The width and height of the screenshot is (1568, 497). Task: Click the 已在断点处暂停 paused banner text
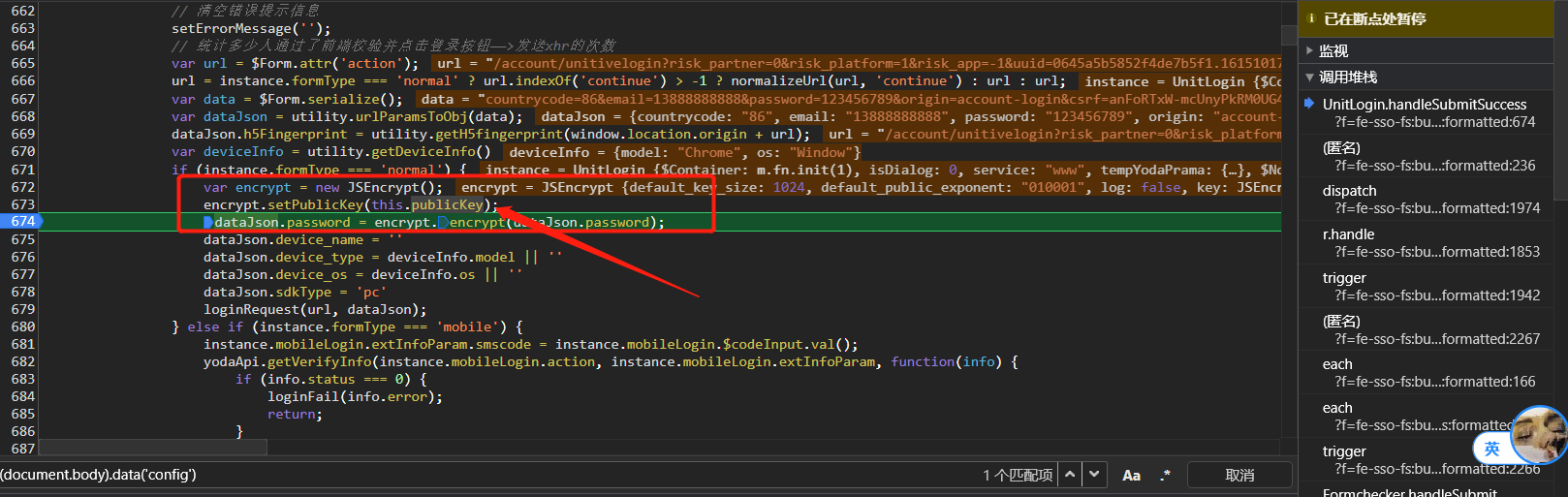[x=1375, y=18]
